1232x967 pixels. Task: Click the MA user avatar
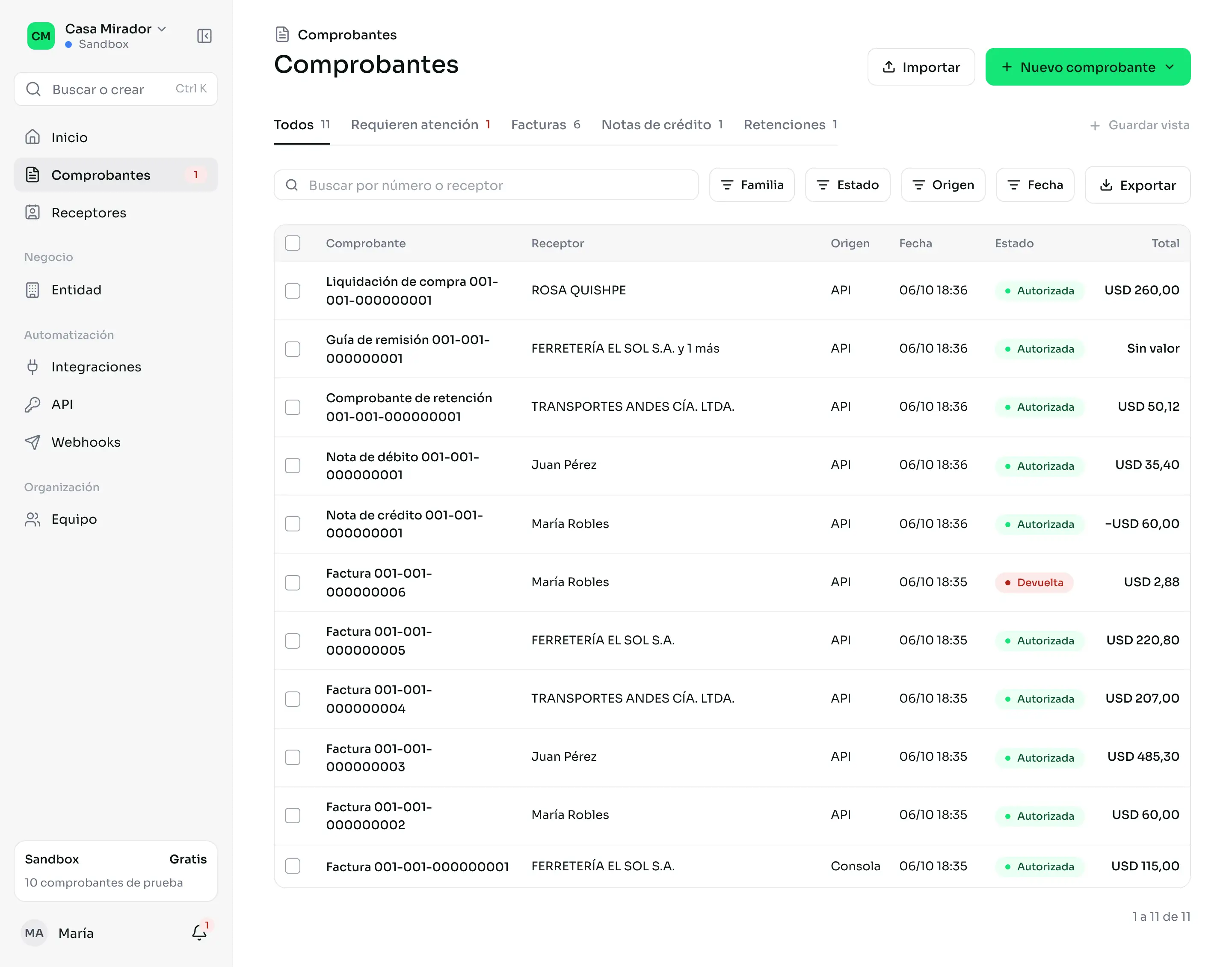coord(34,933)
